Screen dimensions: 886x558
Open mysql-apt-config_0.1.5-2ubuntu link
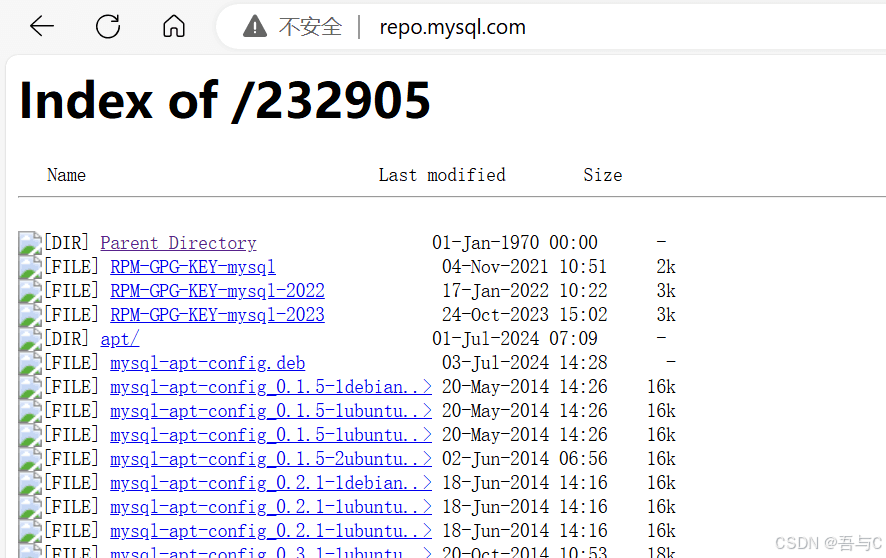tap(271, 459)
